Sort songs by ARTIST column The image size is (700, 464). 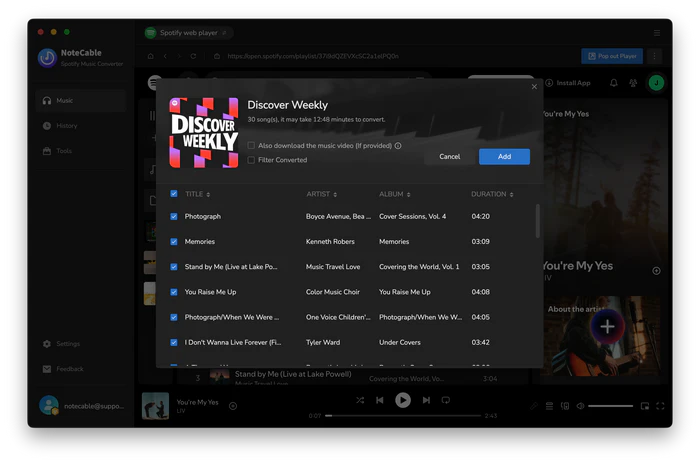(321, 194)
